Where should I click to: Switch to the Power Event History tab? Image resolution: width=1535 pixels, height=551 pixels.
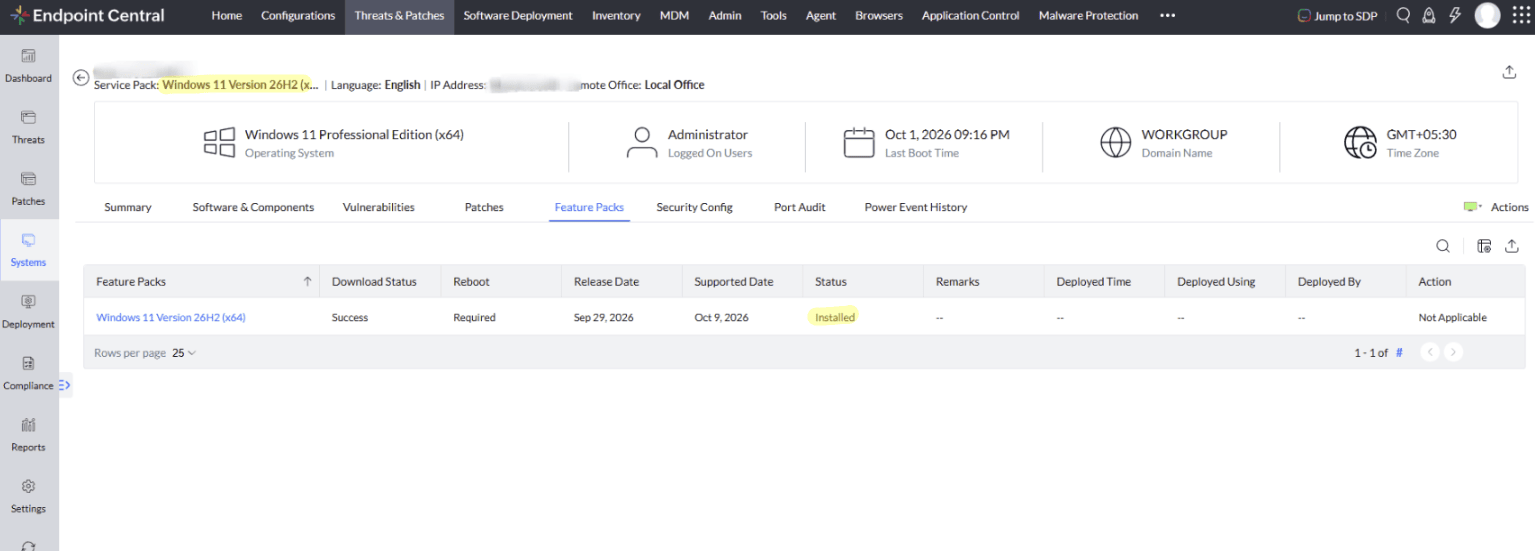[x=916, y=207]
